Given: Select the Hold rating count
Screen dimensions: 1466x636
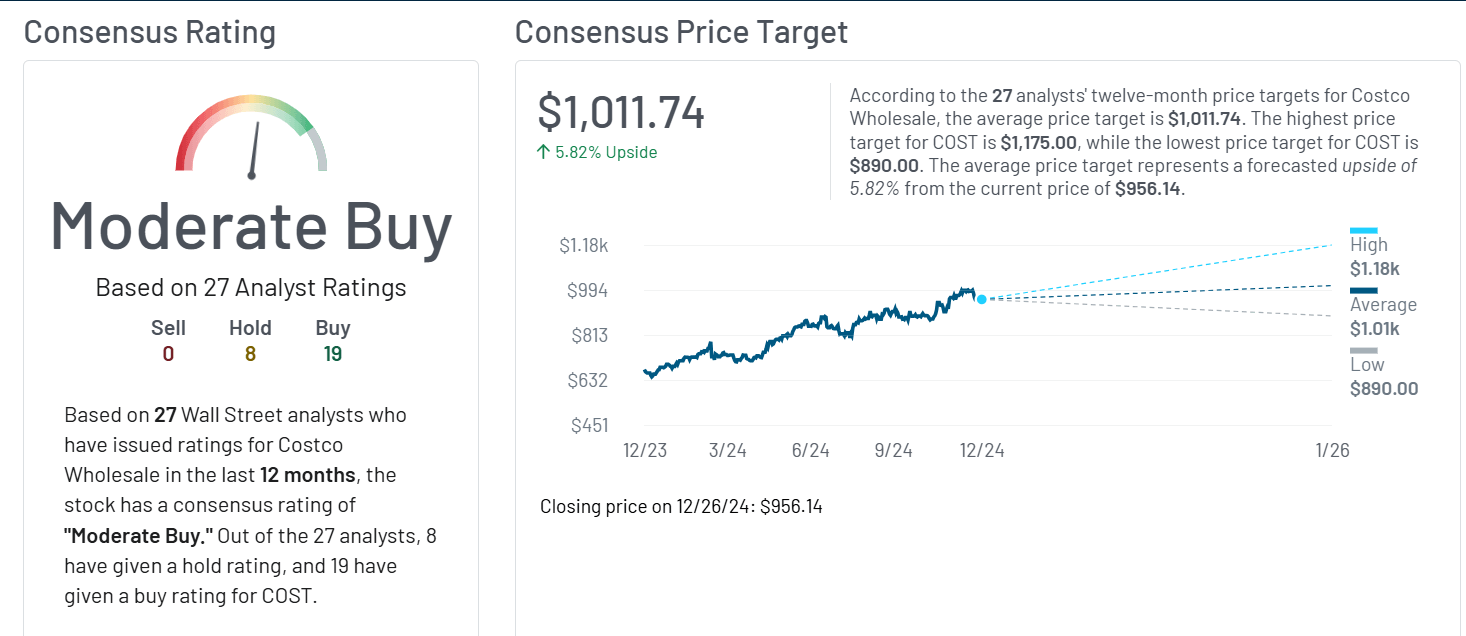Looking at the screenshot, I should pyautogui.click(x=250, y=353).
